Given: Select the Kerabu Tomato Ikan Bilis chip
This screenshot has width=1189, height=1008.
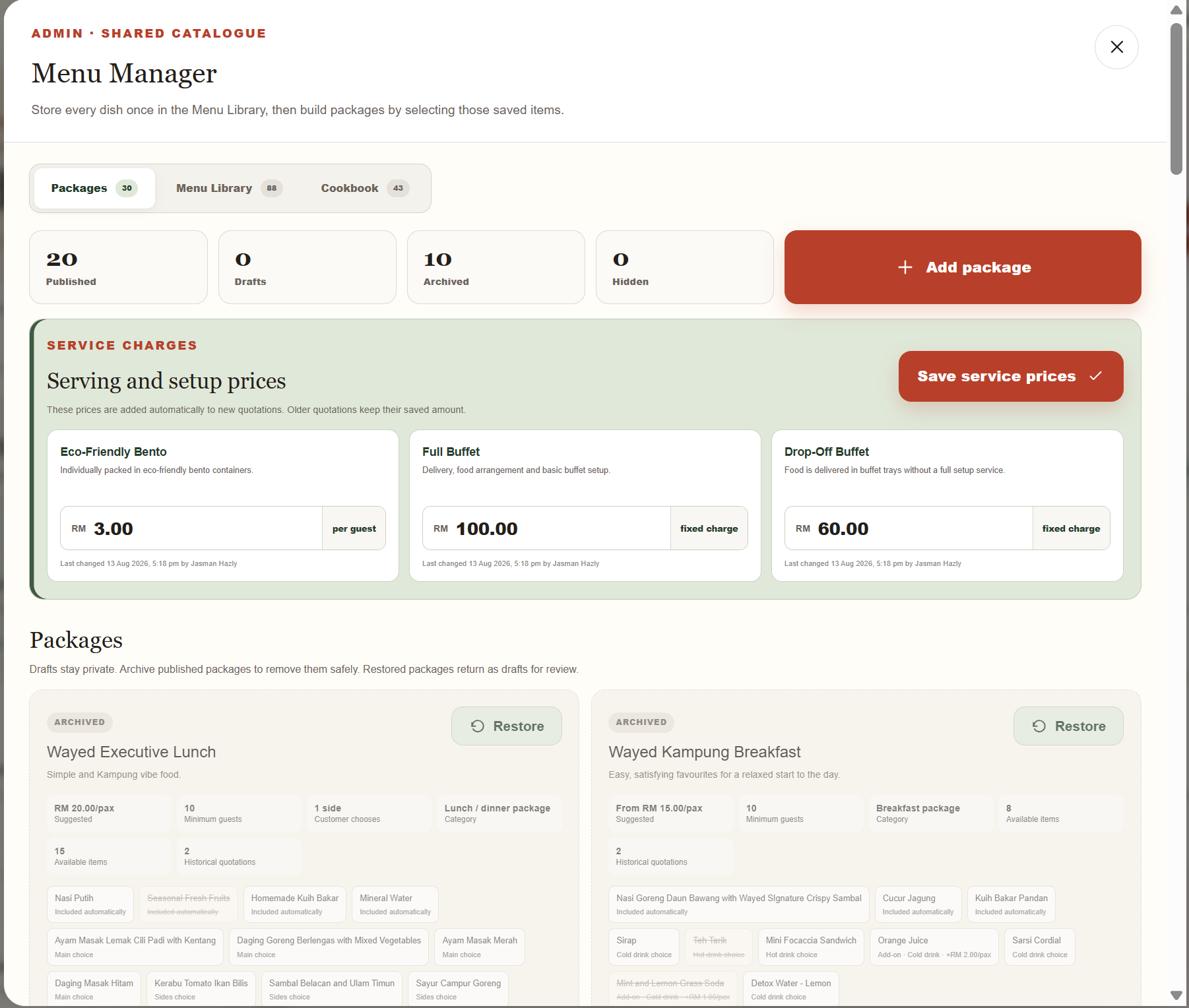Looking at the screenshot, I should click(x=201, y=989).
